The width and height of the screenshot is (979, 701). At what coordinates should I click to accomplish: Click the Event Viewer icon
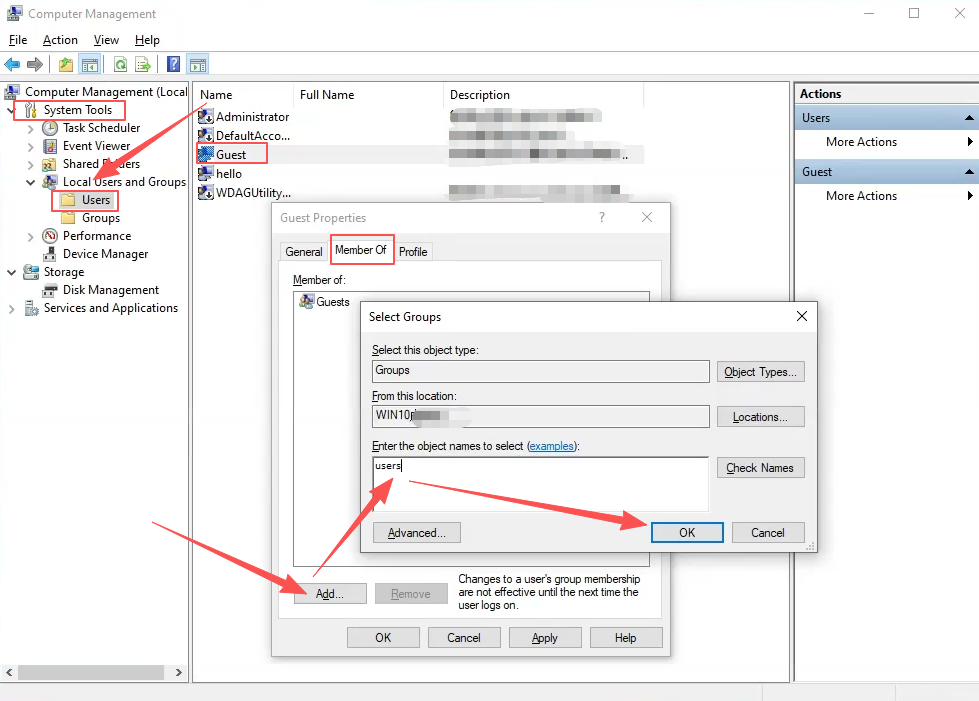(50, 146)
